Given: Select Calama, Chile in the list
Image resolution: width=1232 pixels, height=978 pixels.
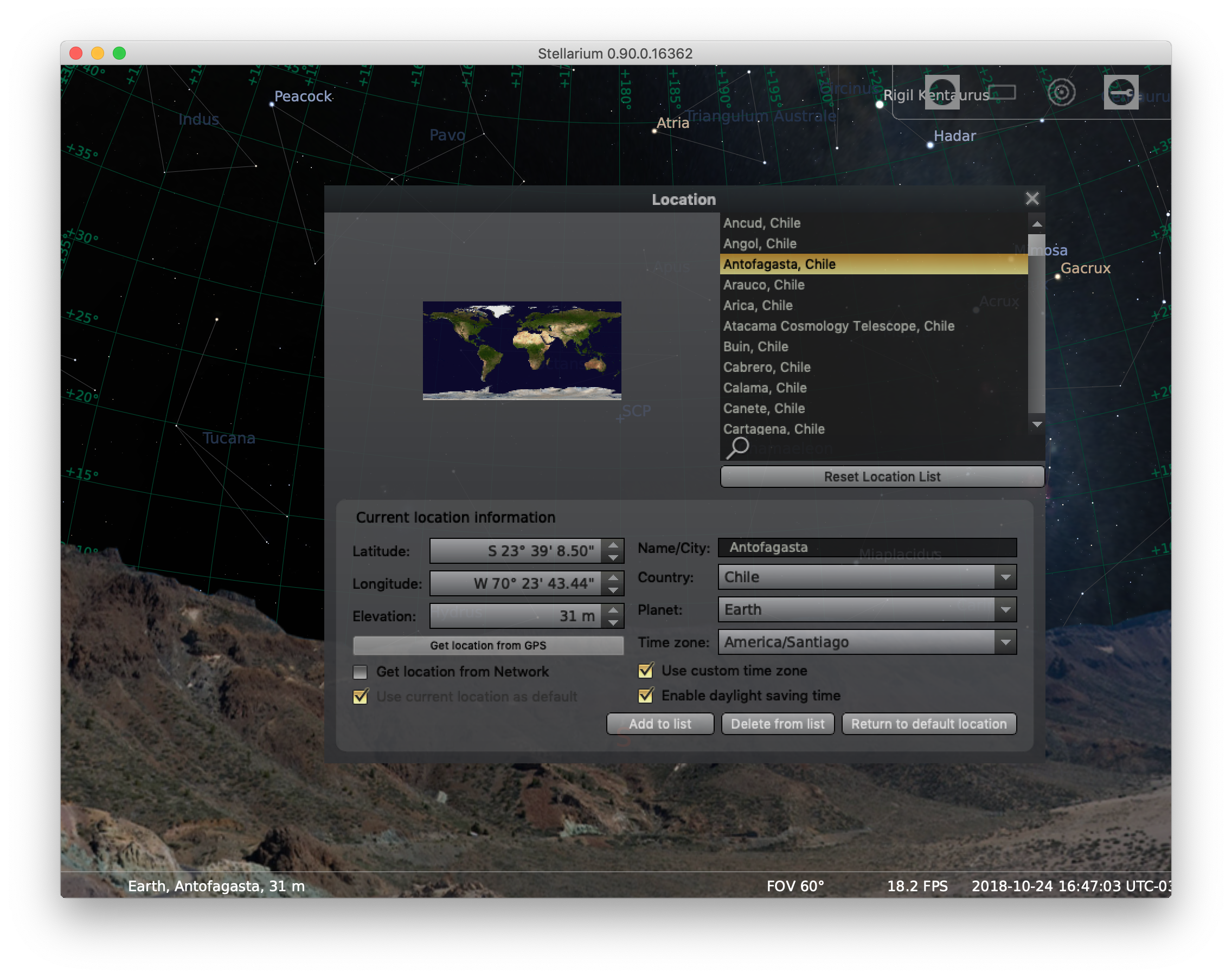Looking at the screenshot, I should [x=874, y=387].
